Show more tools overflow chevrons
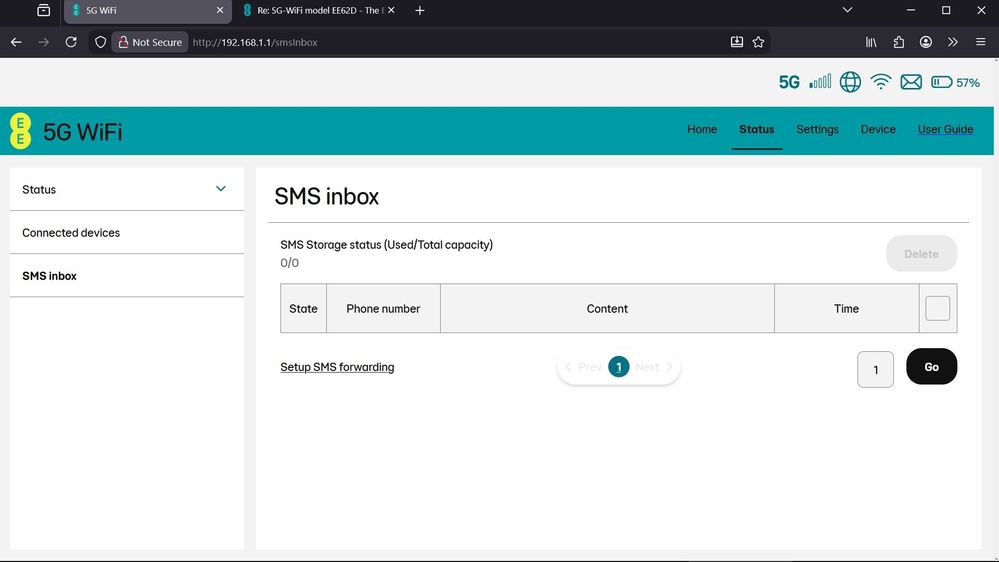Viewport: 999px width, 562px height. point(952,42)
